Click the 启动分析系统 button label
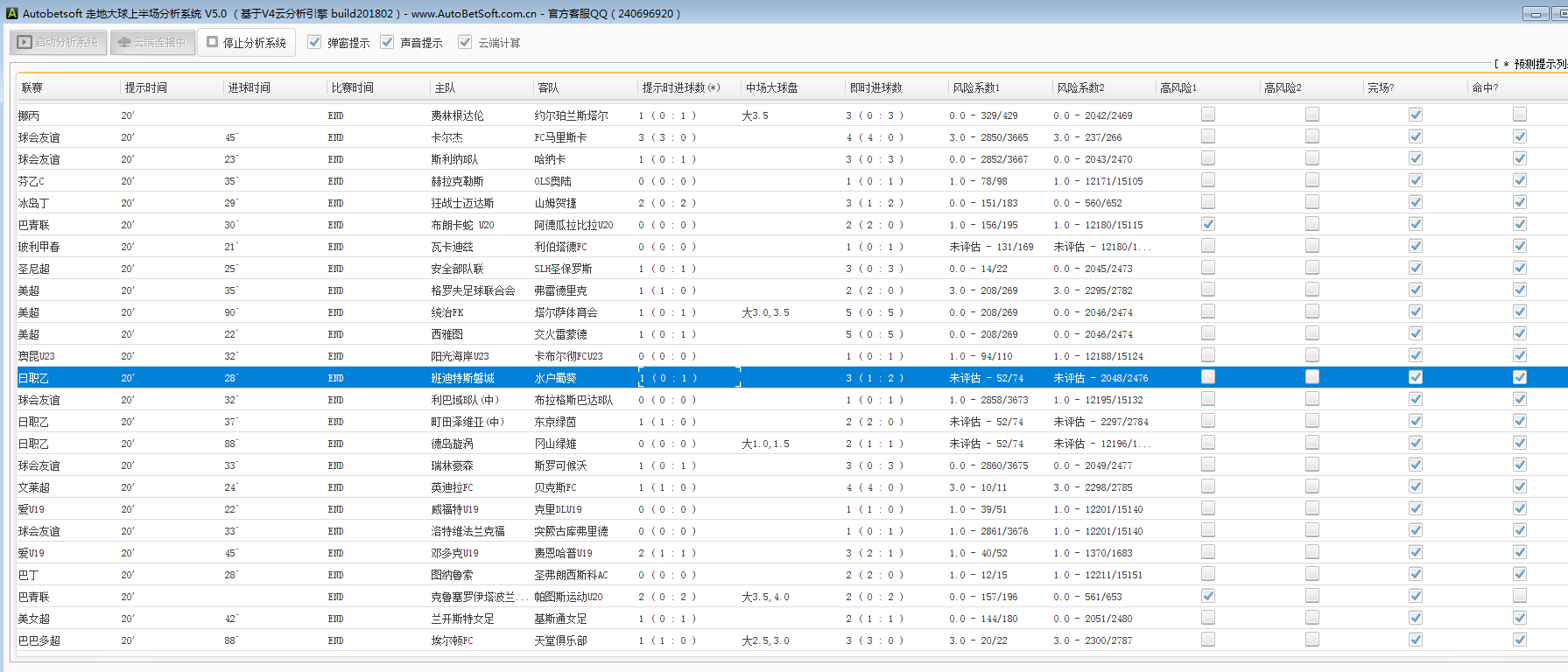 point(67,42)
